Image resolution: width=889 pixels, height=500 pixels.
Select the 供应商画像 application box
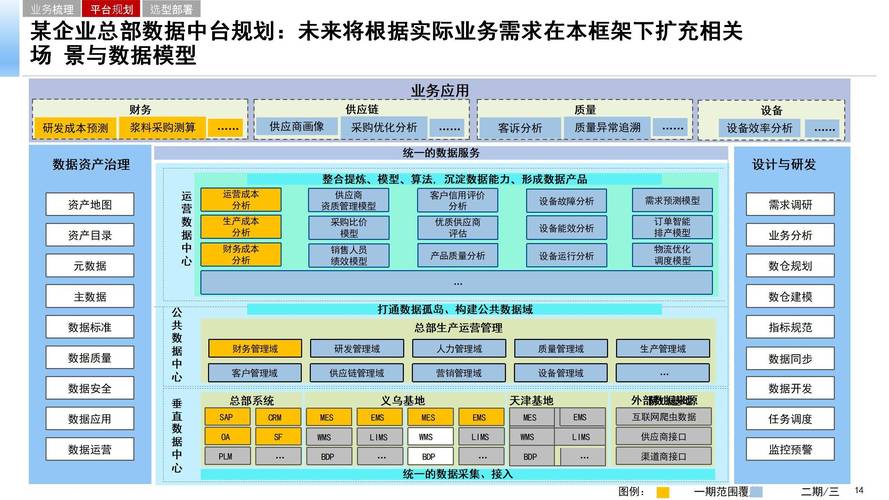(296, 127)
